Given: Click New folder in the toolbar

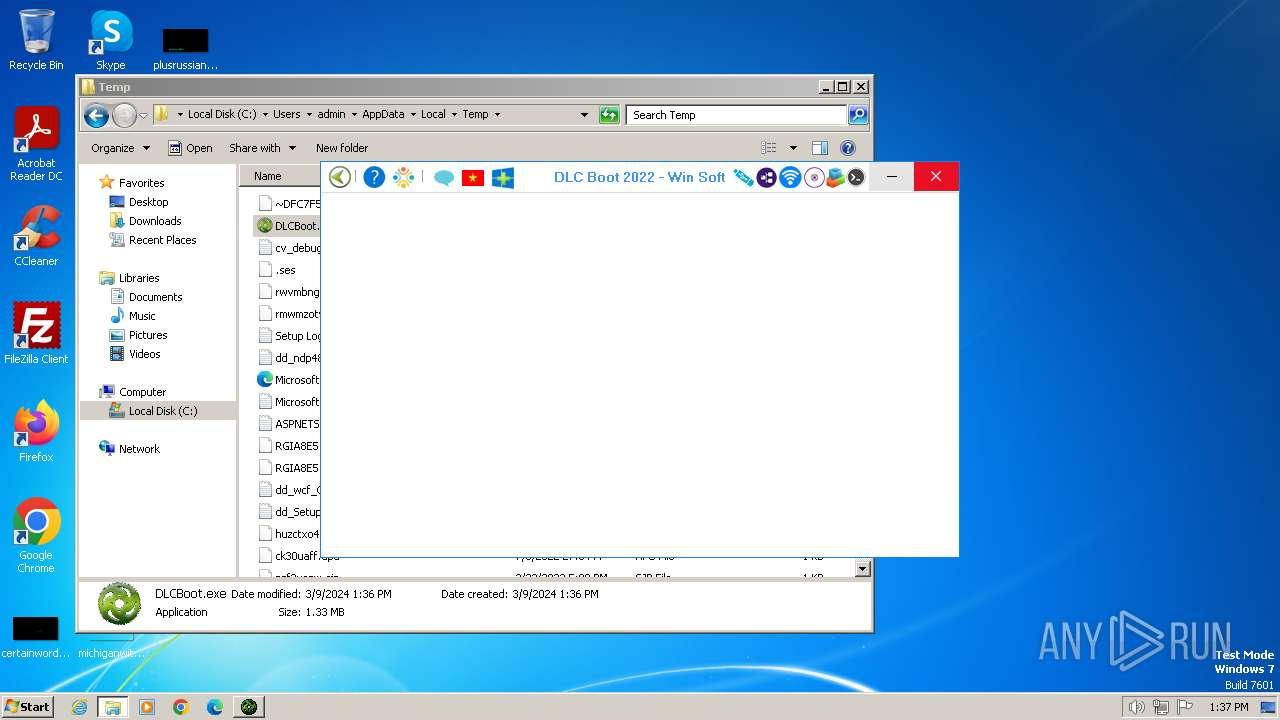Looking at the screenshot, I should coord(342,148).
